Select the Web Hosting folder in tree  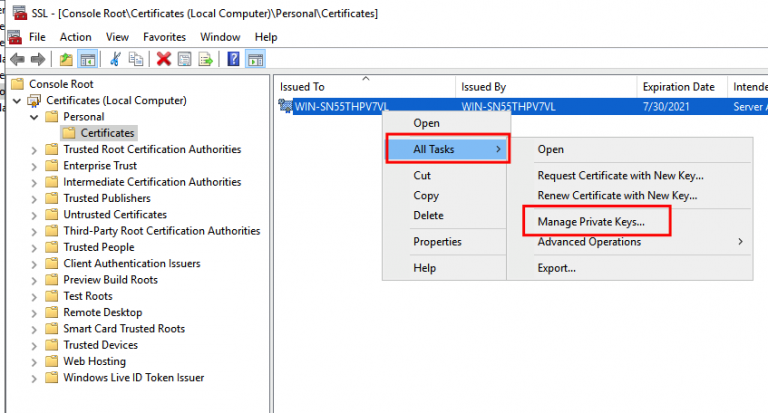(x=95, y=362)
